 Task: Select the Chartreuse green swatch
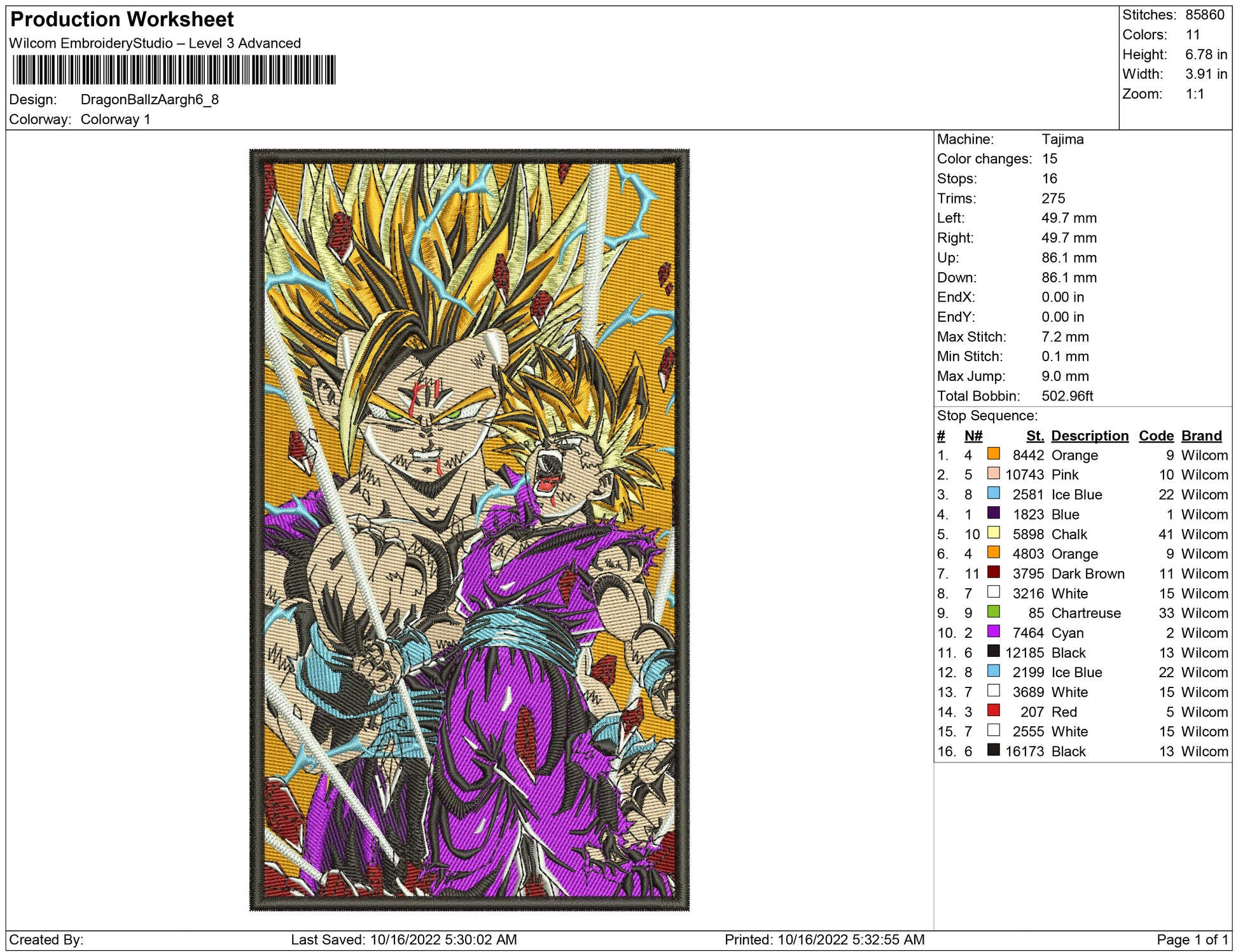point(993,612)
